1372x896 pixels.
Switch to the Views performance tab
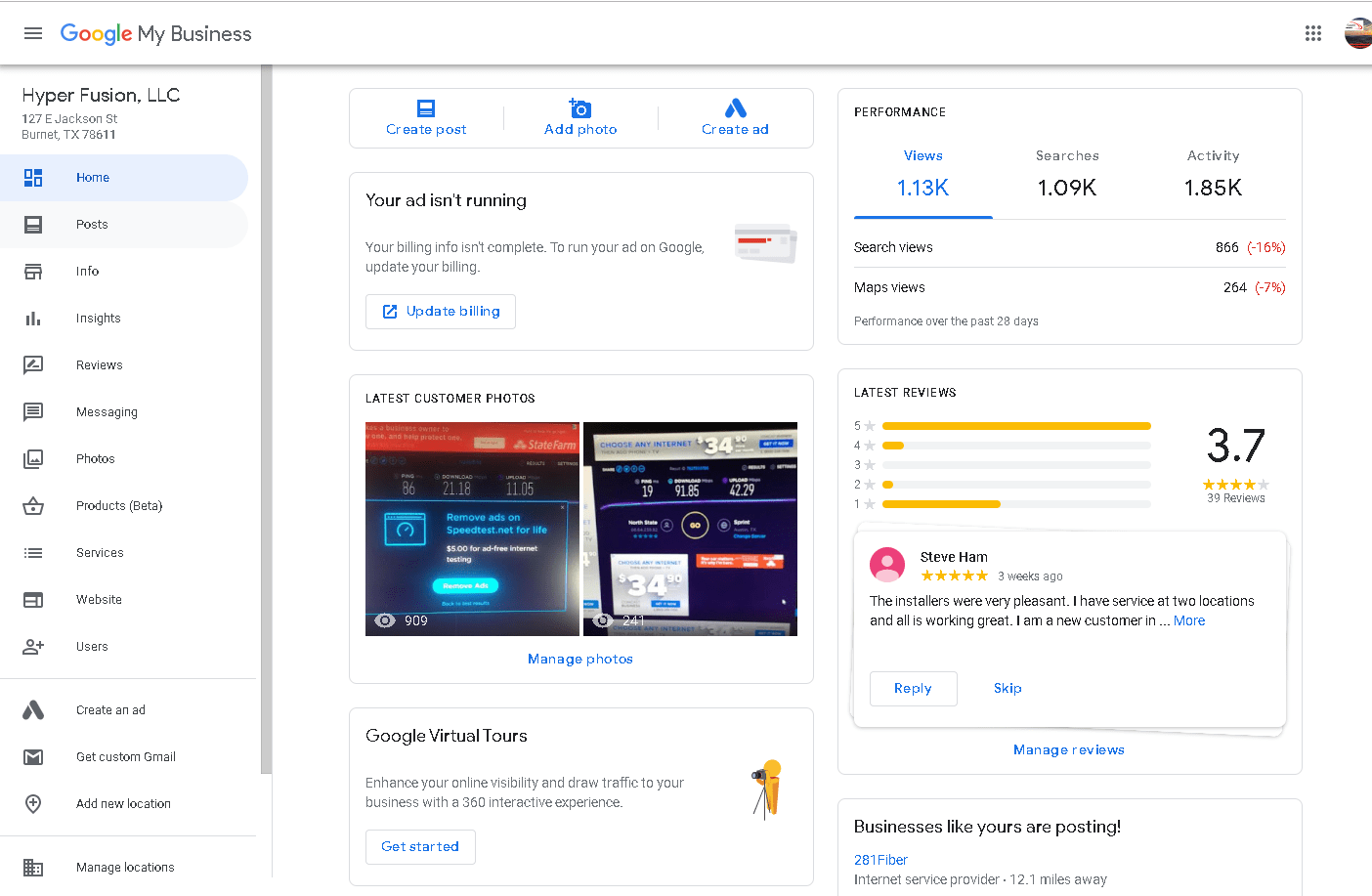coord(923,174)
